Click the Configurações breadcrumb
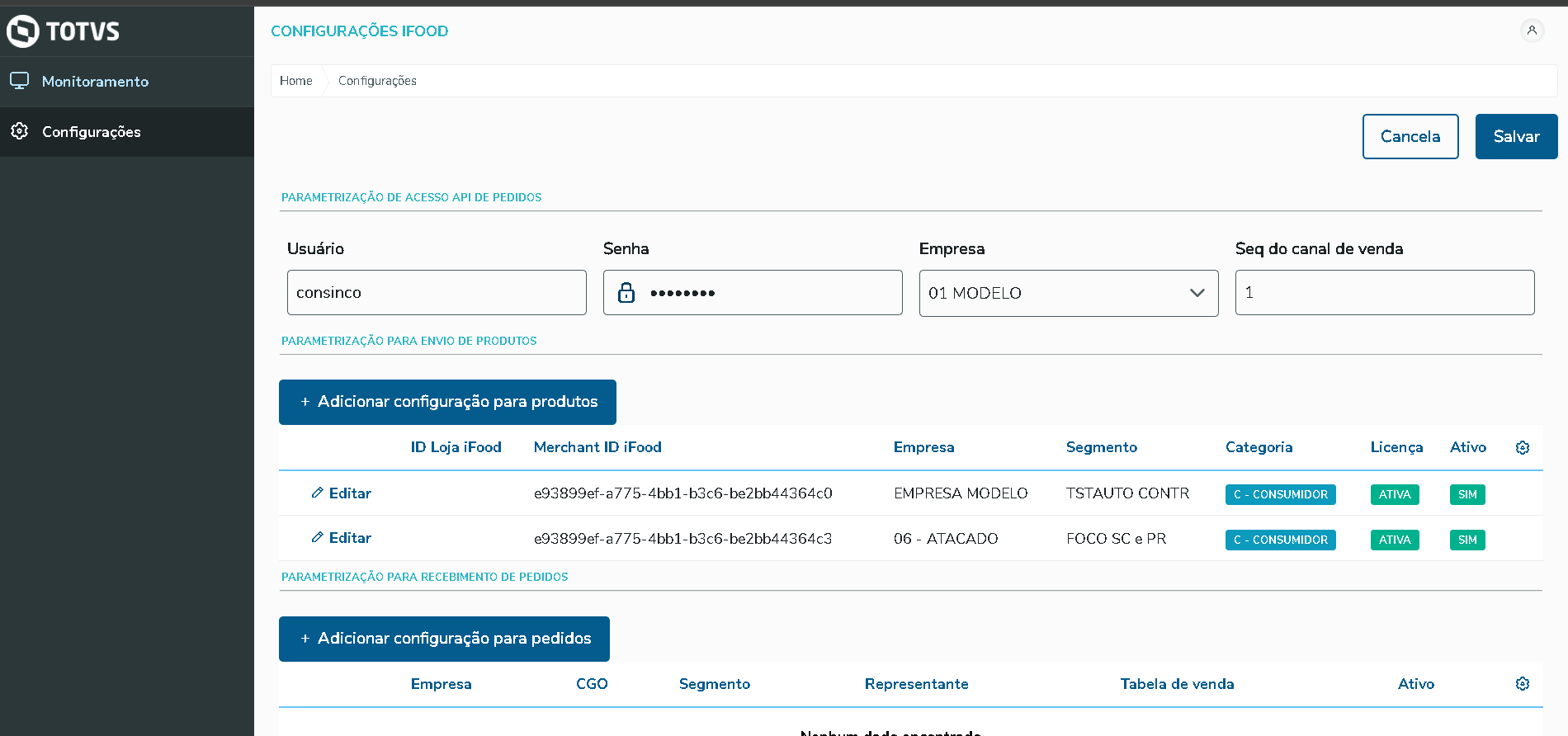This screenshot has width=1568, height=736. [377, 81]
